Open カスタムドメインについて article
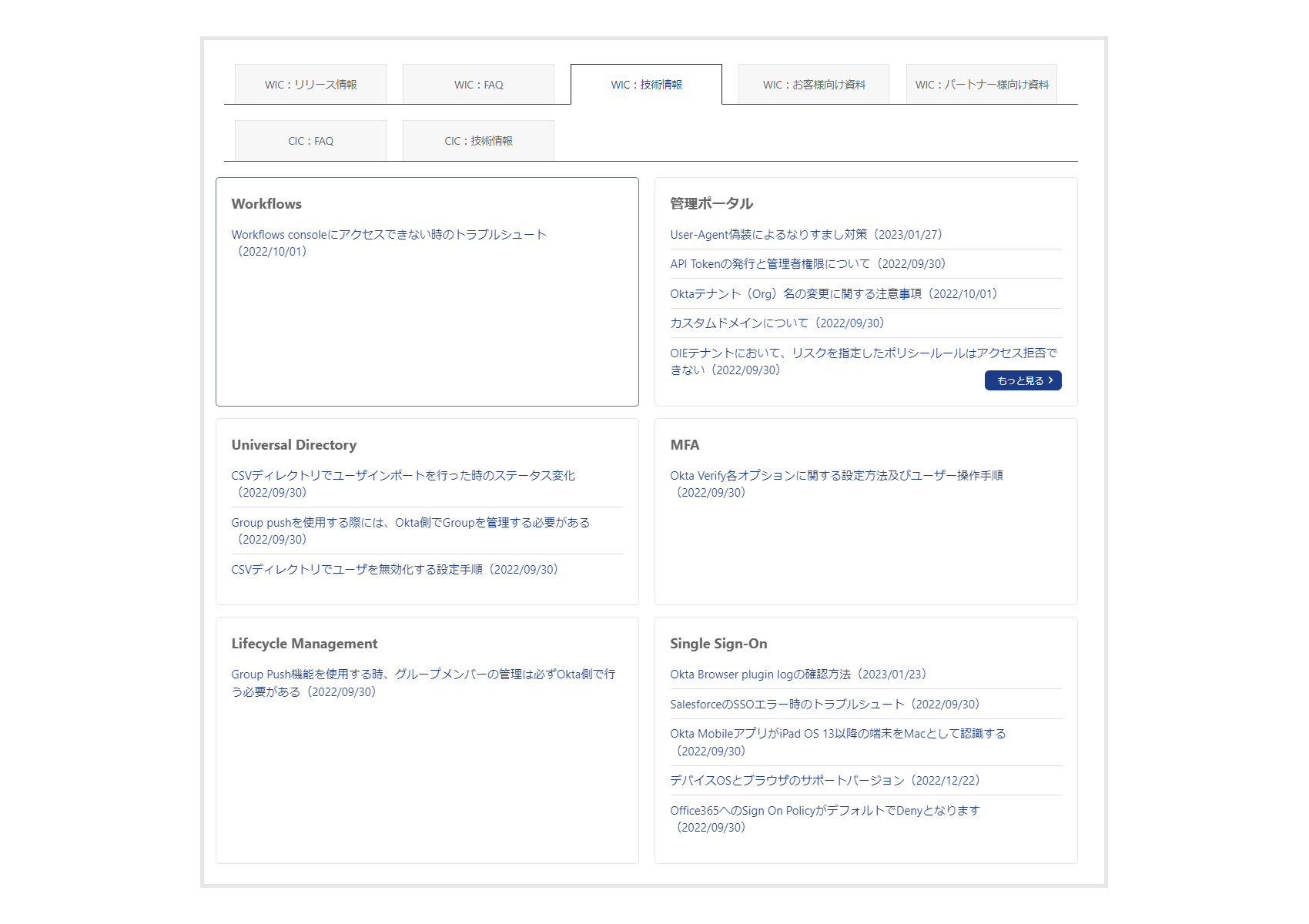This screenshot has width=1309, height=924. click(x=777, y=323)
